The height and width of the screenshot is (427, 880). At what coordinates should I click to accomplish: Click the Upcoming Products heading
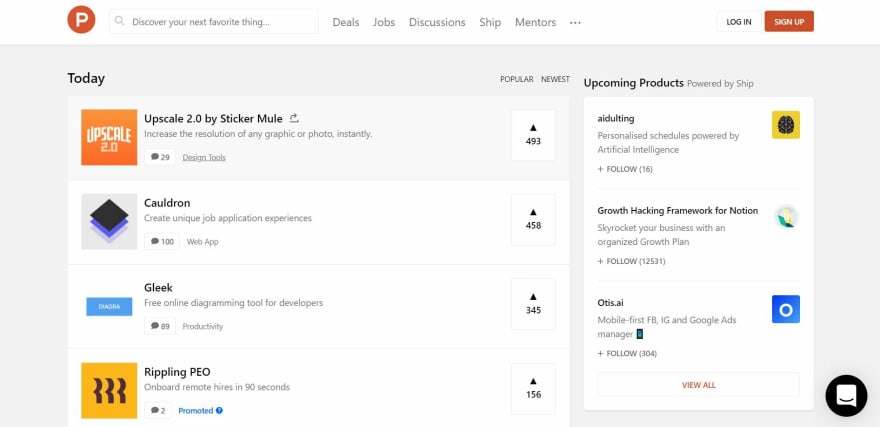pyautogui.click(x=634, y=82)
